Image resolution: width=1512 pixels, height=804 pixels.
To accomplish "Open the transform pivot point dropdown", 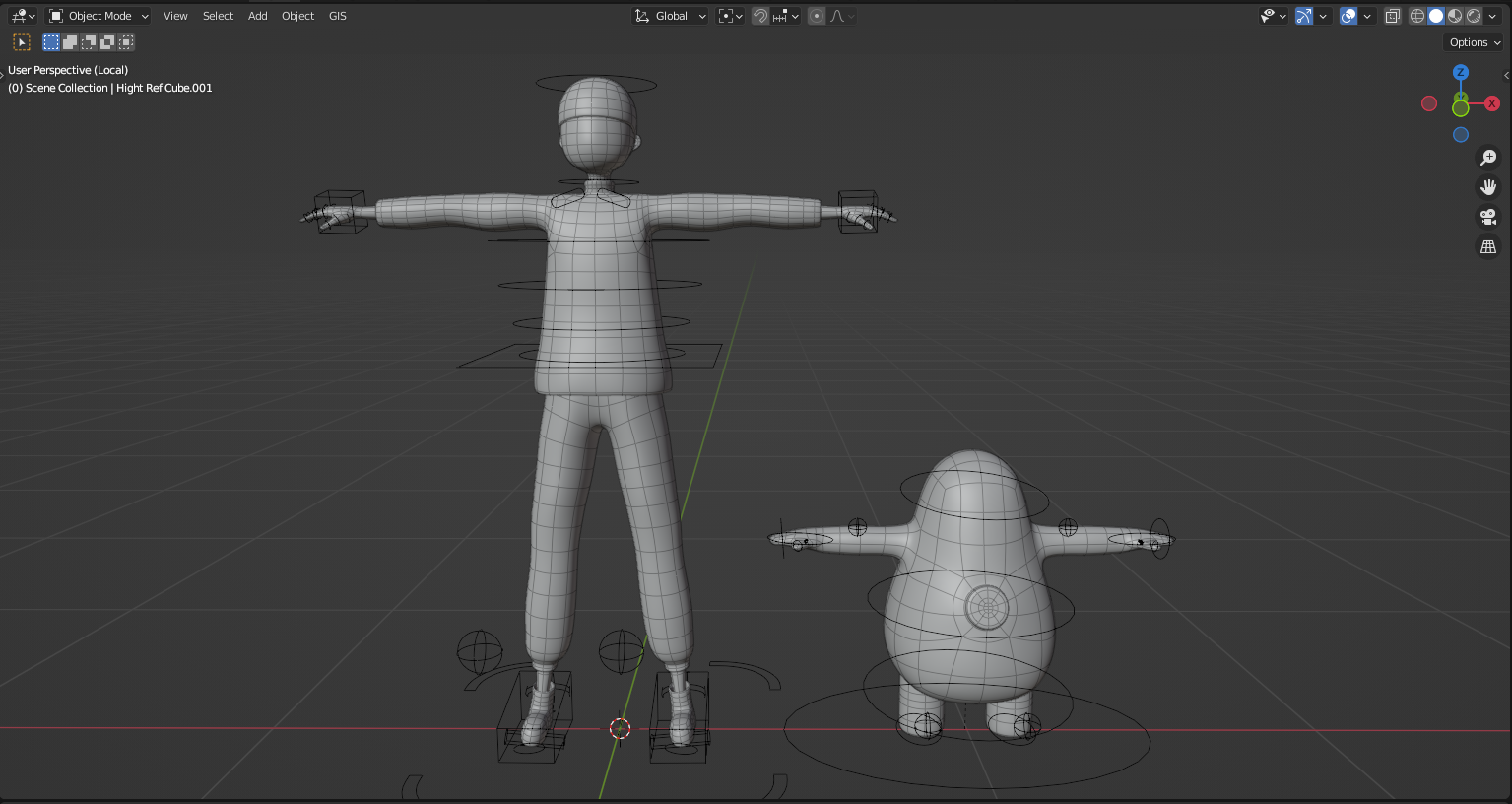I will 730,16.
